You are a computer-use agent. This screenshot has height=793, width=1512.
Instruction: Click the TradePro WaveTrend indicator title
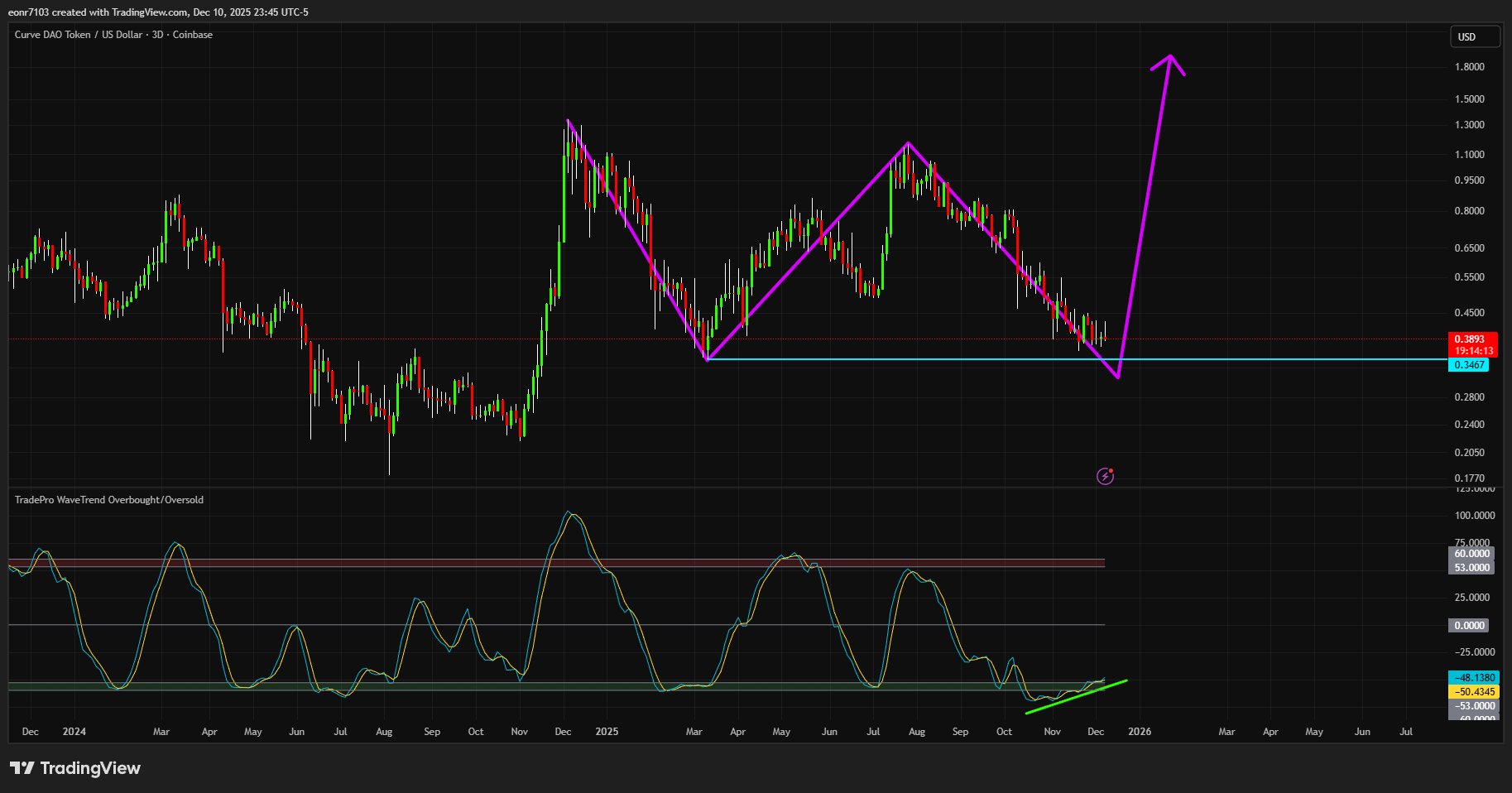pyautogui.click(x=109, y=500)
